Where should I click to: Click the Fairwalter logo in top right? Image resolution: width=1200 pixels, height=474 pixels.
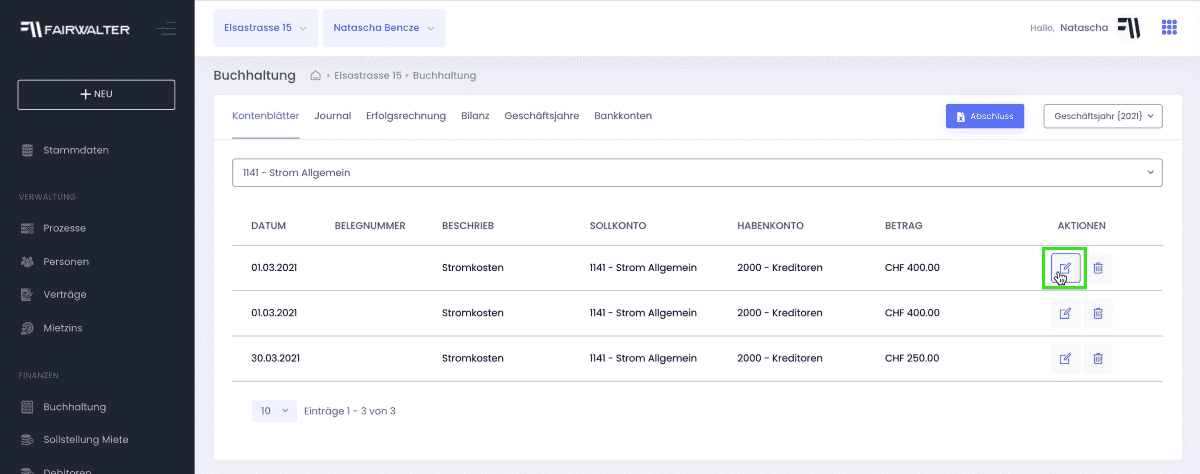(1128, 28)
